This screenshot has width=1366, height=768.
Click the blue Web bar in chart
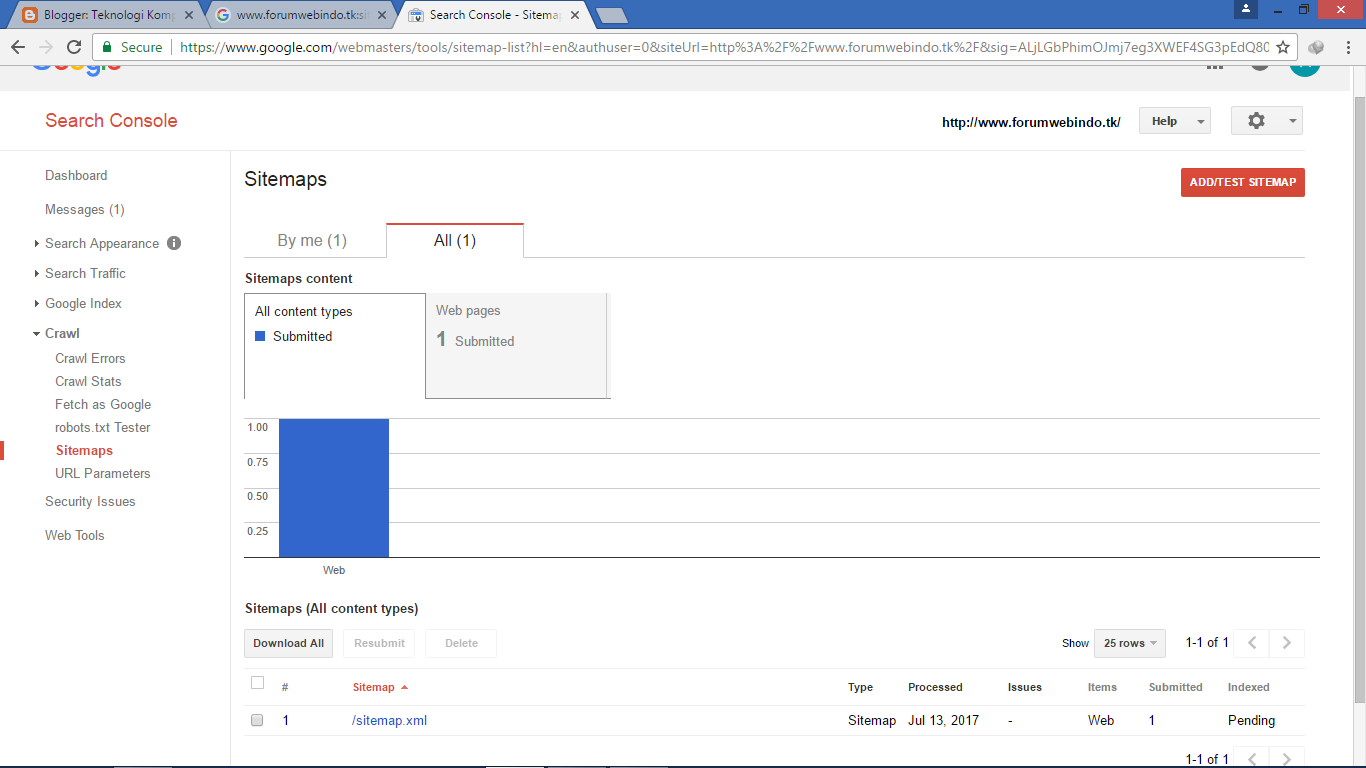(x=334, y=488)
